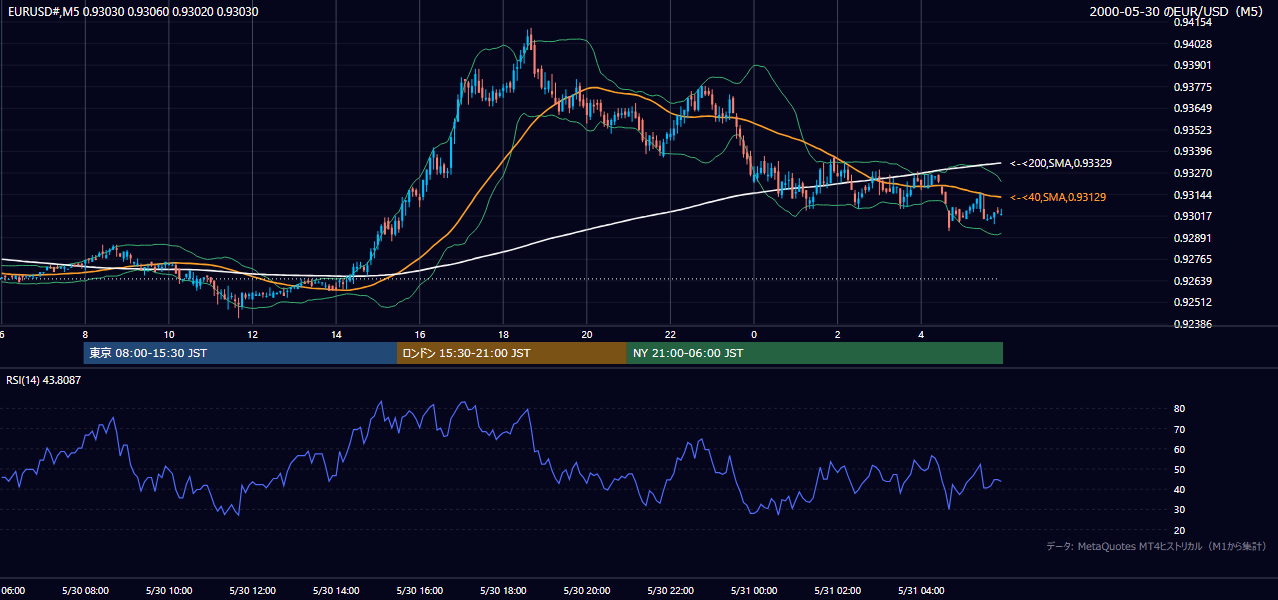Click bottom time label 5/30 22:00

coord(670,590)
